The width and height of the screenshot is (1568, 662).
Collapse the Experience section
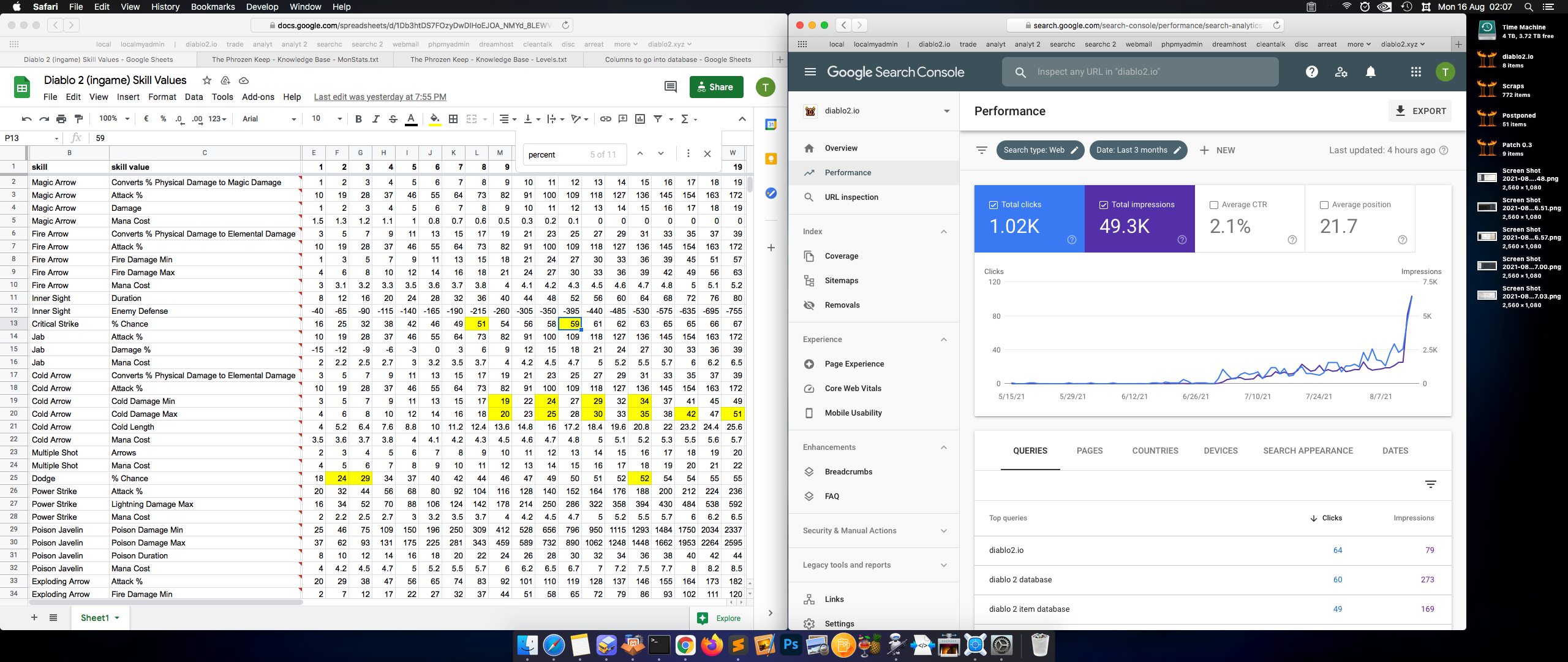(944, 340)
